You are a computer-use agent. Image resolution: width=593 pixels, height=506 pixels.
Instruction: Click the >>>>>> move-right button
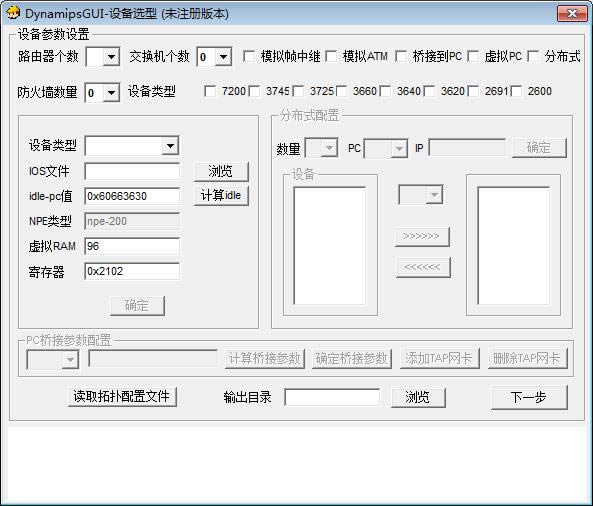pos(422,237)
